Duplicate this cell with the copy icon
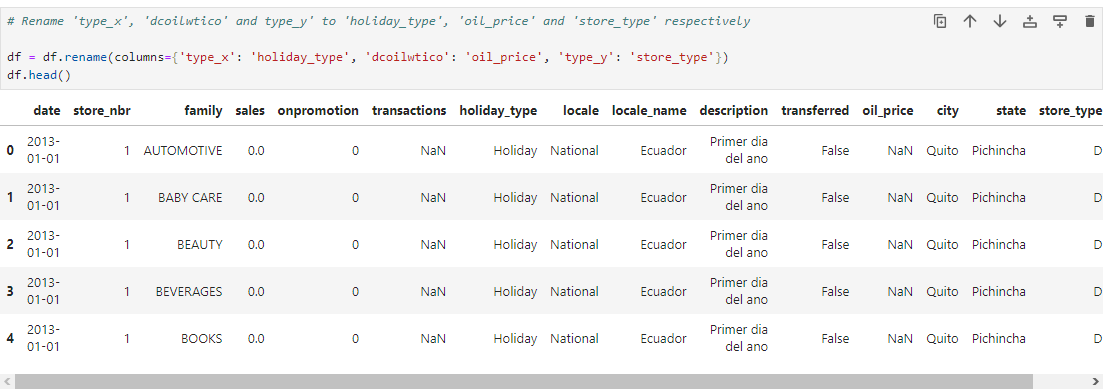Screen dimensions: 1107x392 pyautogui.click(x=940, y=21)
